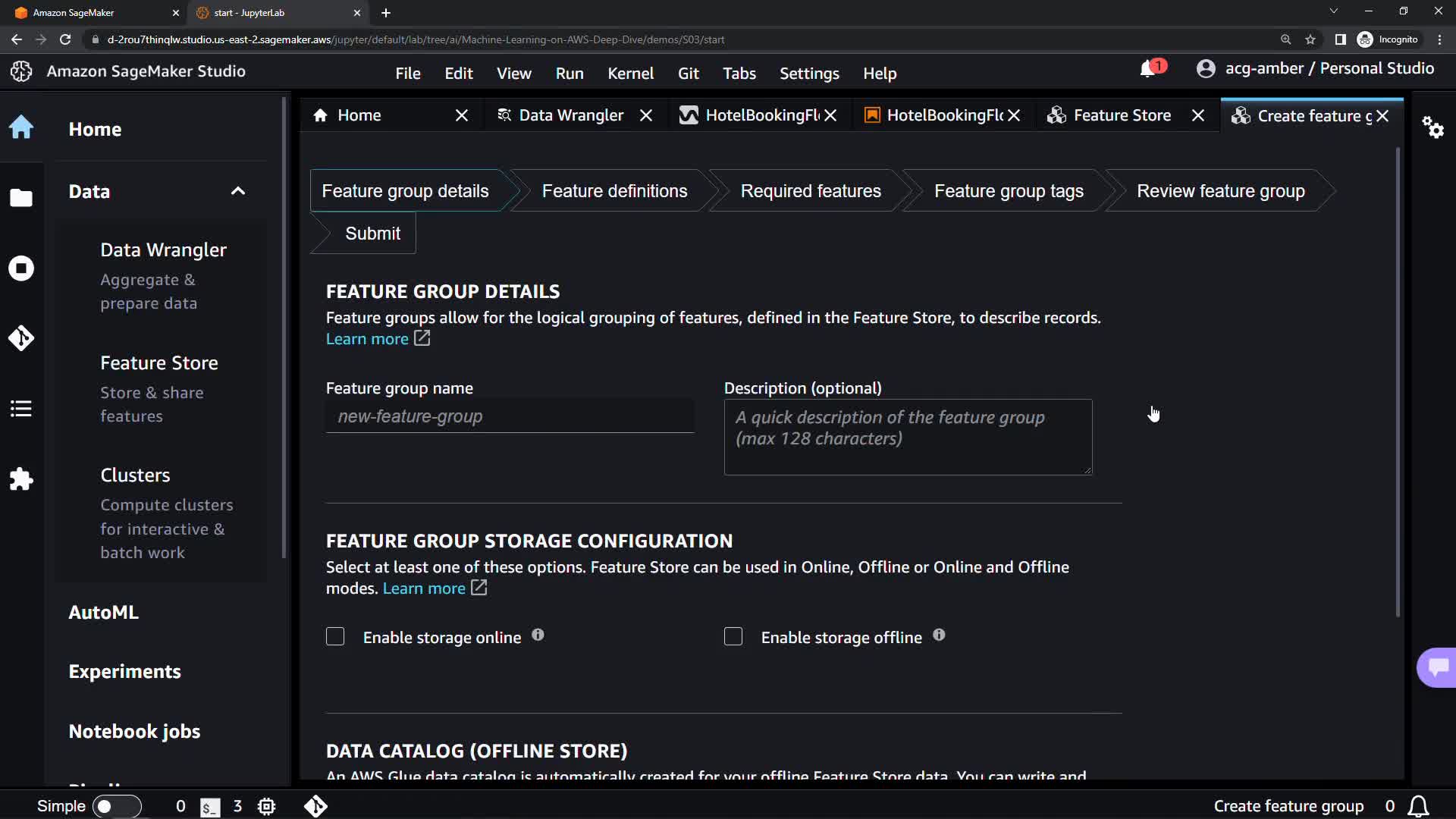This screenshot has height=819, width=1456.
Task: Enable storage online checkbox
Action: click(x=335, y=637)
